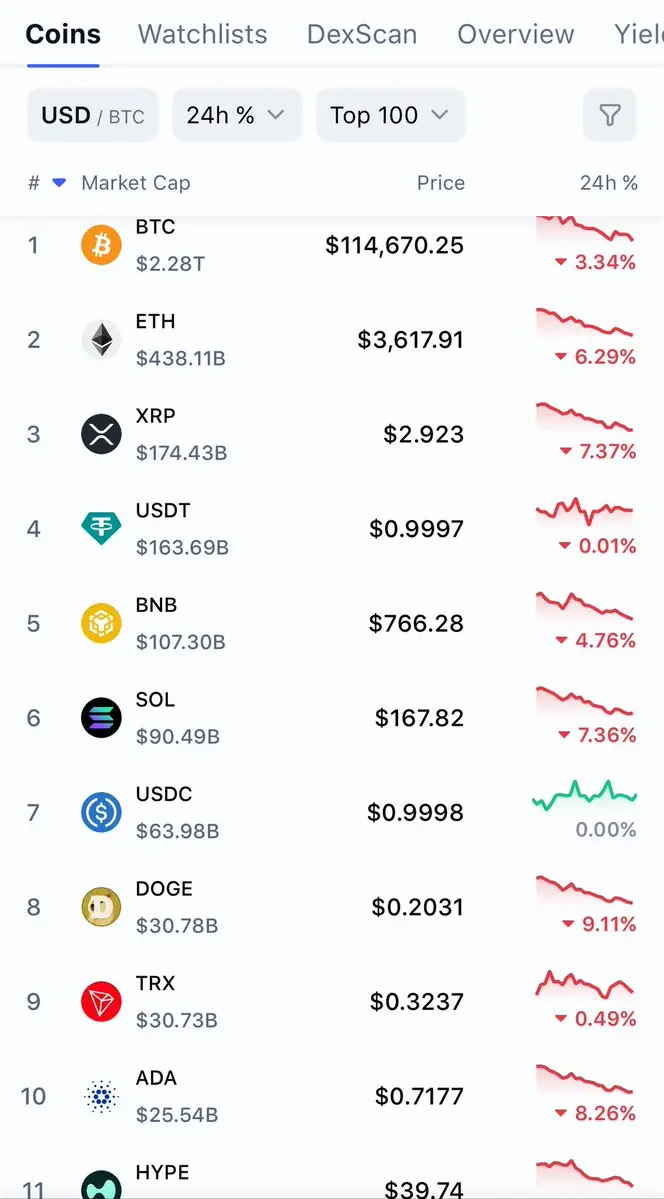
Task: Go to the Overview tab
Action: pos(516,34)
